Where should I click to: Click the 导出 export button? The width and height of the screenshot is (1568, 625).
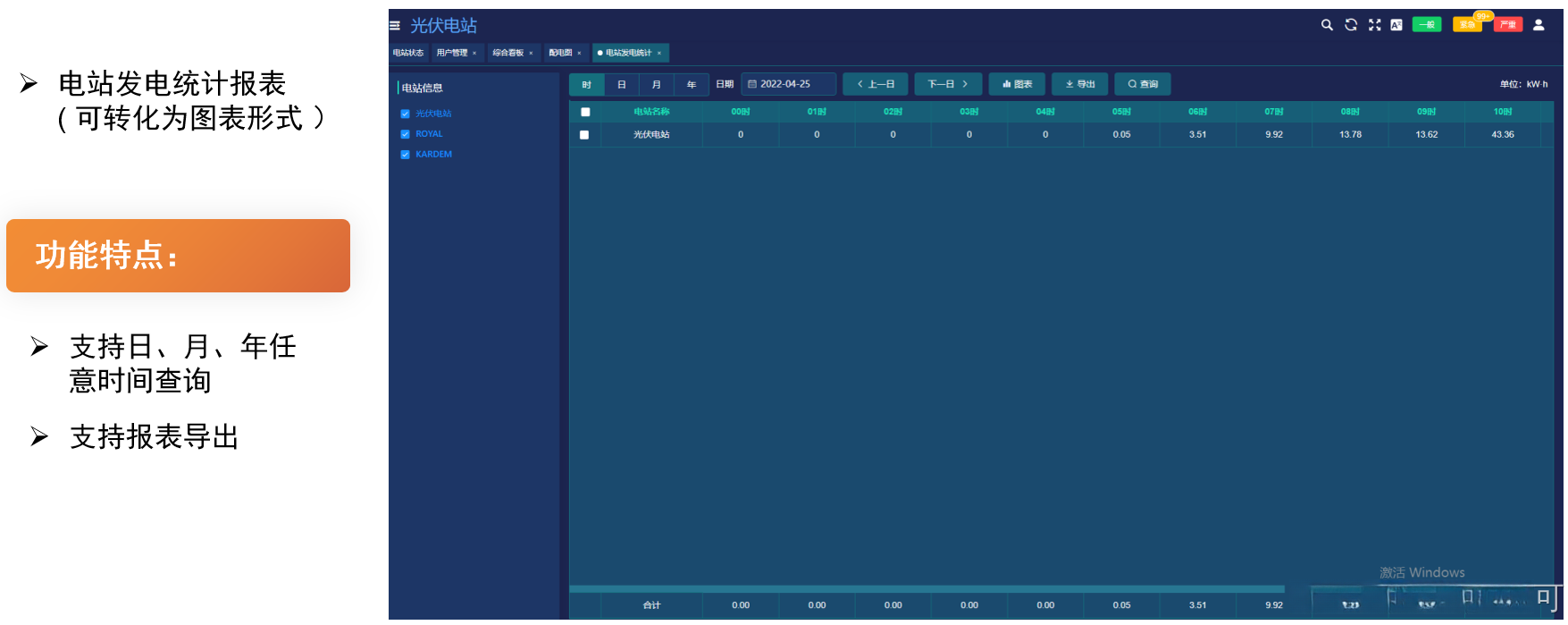coord(1080,84)
